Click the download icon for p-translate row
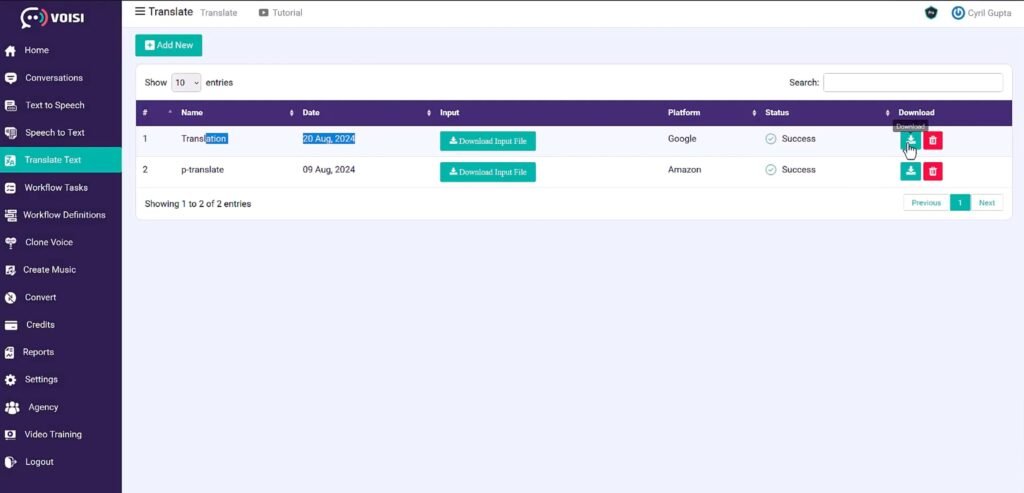The height and width of the screenshot is (493, 1024). 910,172
